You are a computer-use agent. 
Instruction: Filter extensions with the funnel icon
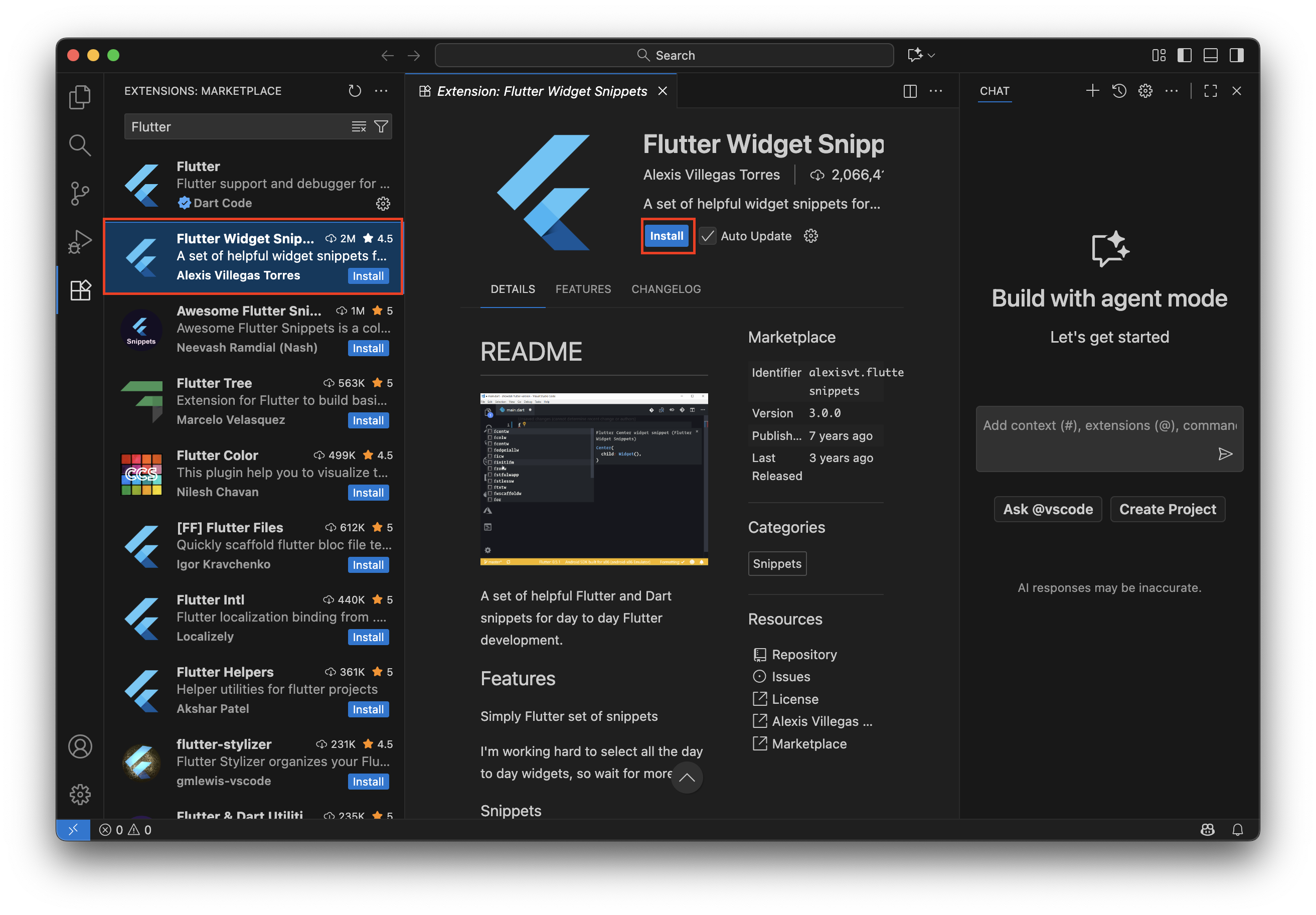click(381, 127)
